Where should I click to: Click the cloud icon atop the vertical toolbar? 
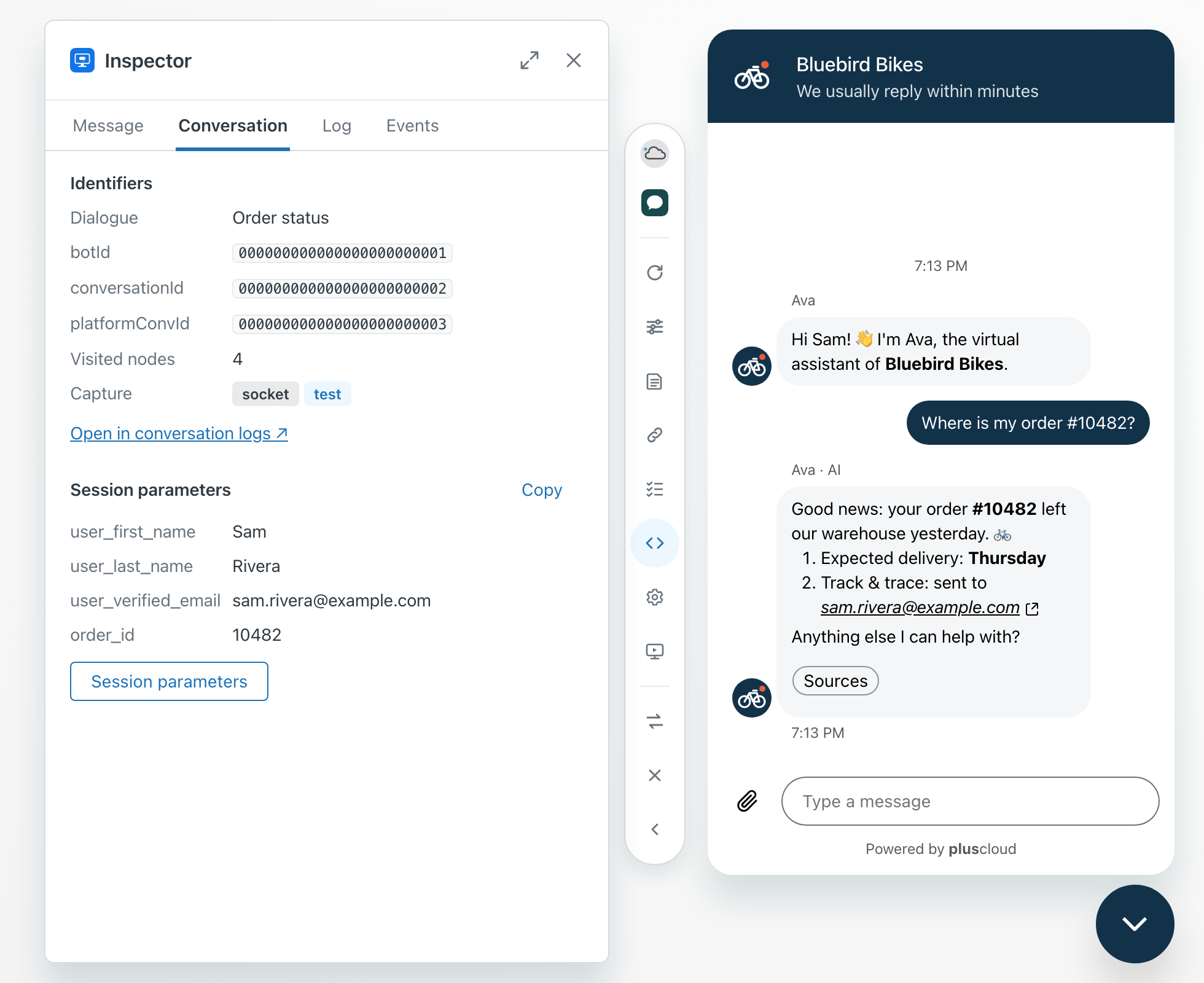[655, 153]
